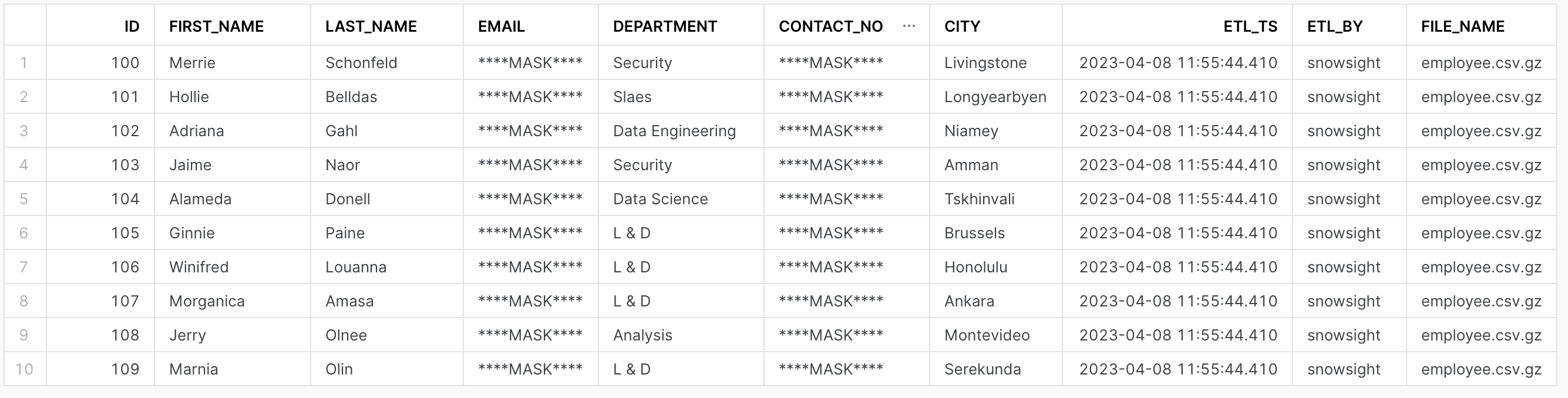Select the masked EMAIL value for Hollie
This screenshot has height=398, width=1568.
(529, 96)
